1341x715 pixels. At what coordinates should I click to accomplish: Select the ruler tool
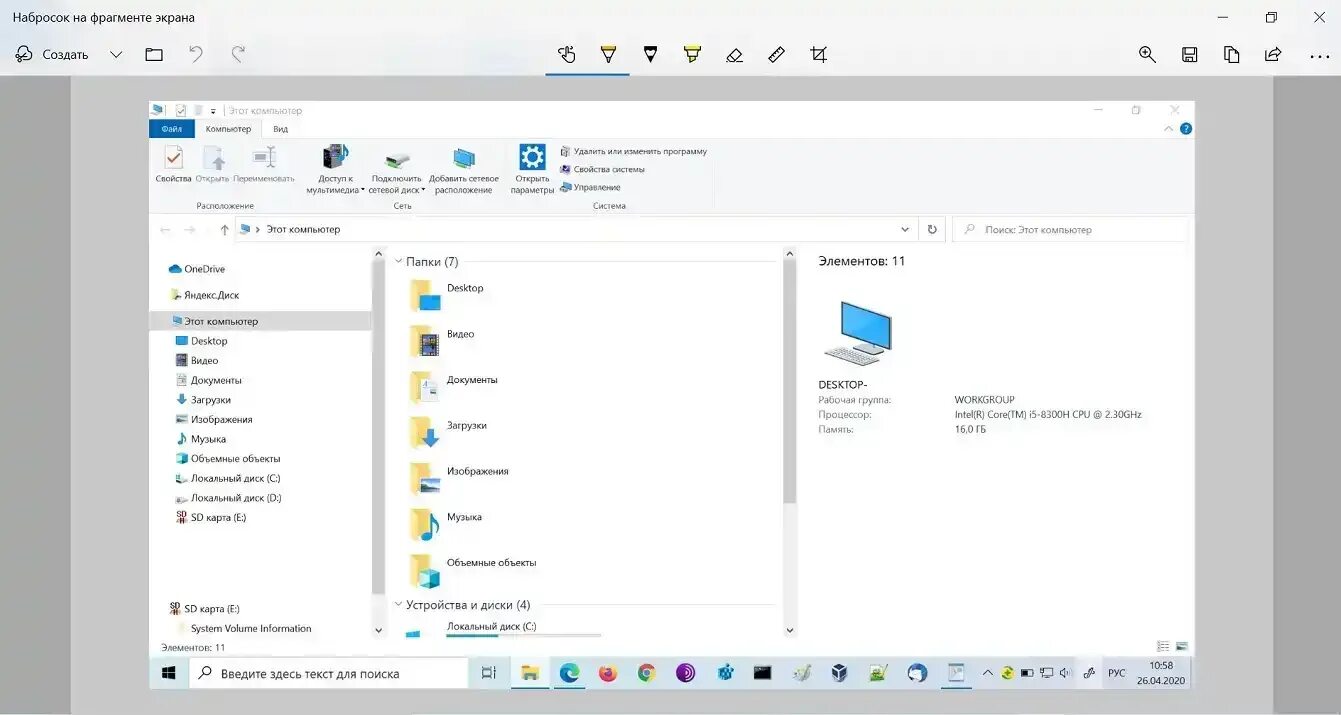click(777, 55)
